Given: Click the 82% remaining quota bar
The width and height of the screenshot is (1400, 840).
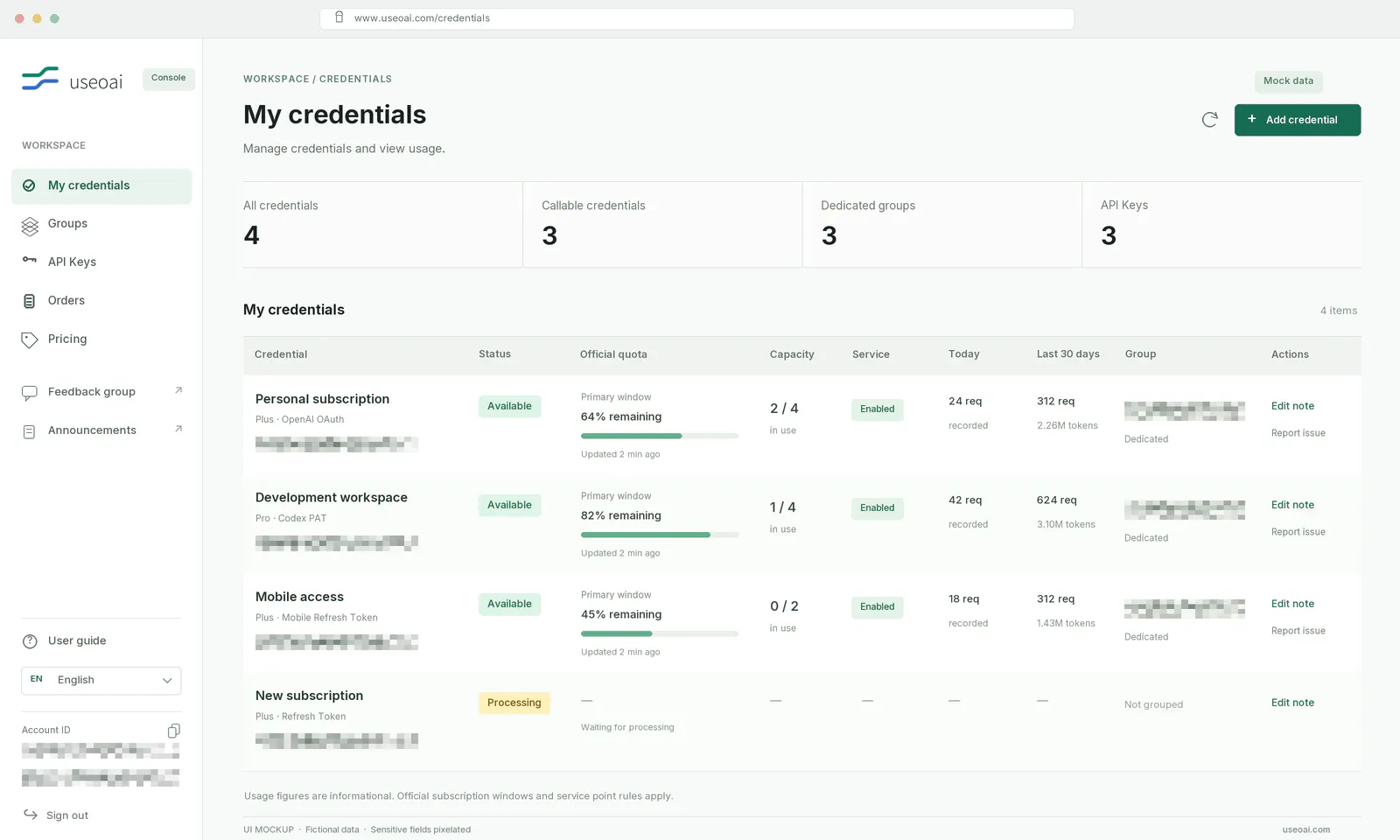Looking at the screenshot, I should coord(660,535).
